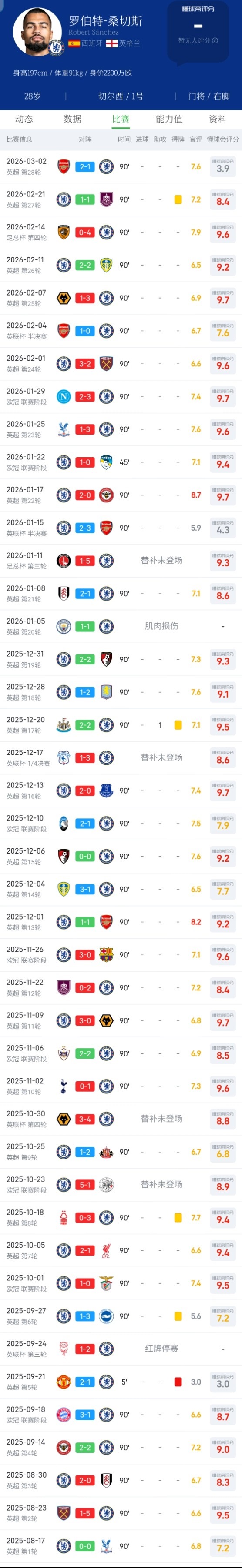The width and height of the screenshot is (242, 1568).
Task: Tap the 2-1 score in the 2026-03-02 match
Action: pos(85,167)
